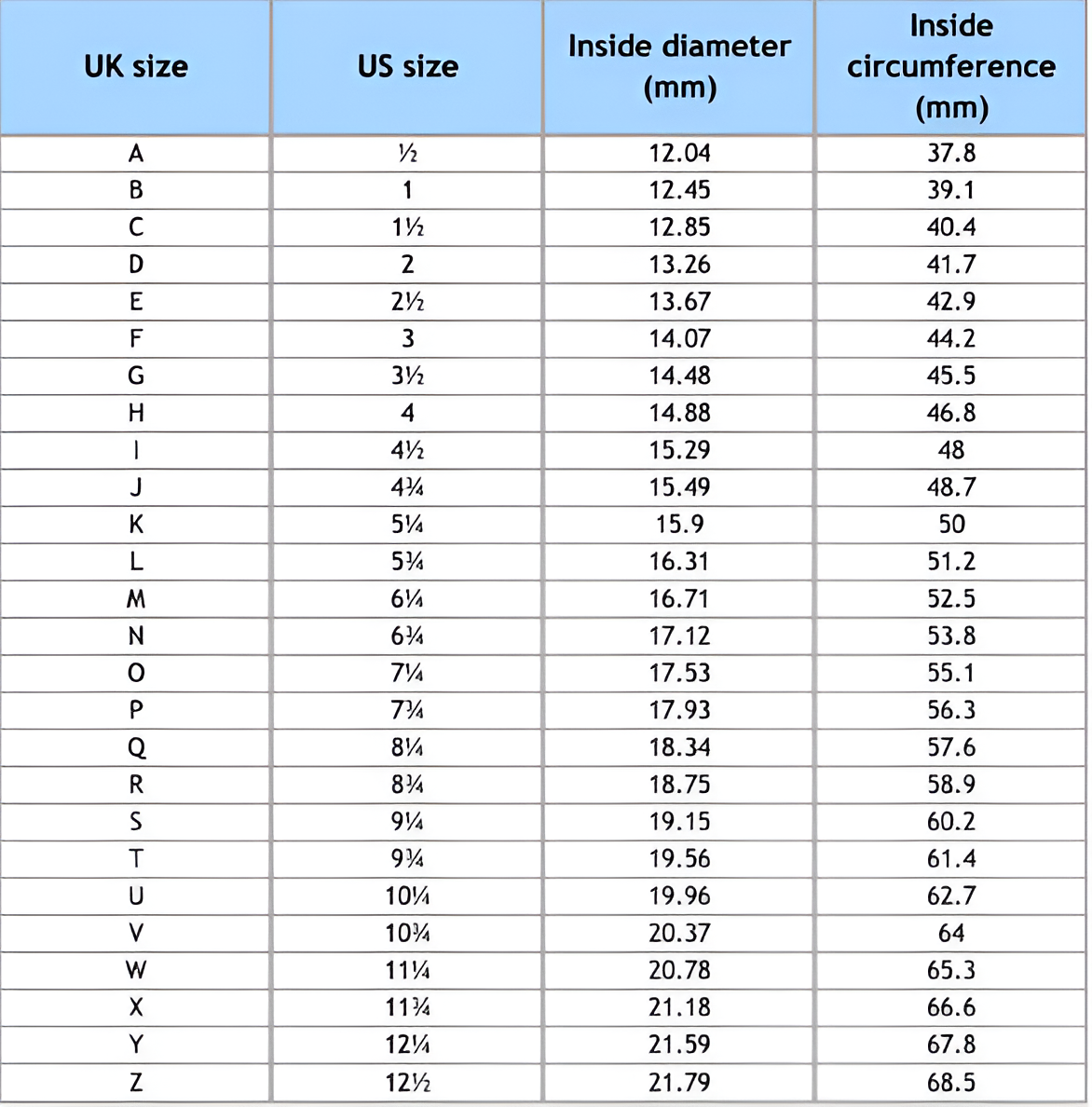
Task: Select the 17.12 diameter cell
Action: [x=679, y=635]
